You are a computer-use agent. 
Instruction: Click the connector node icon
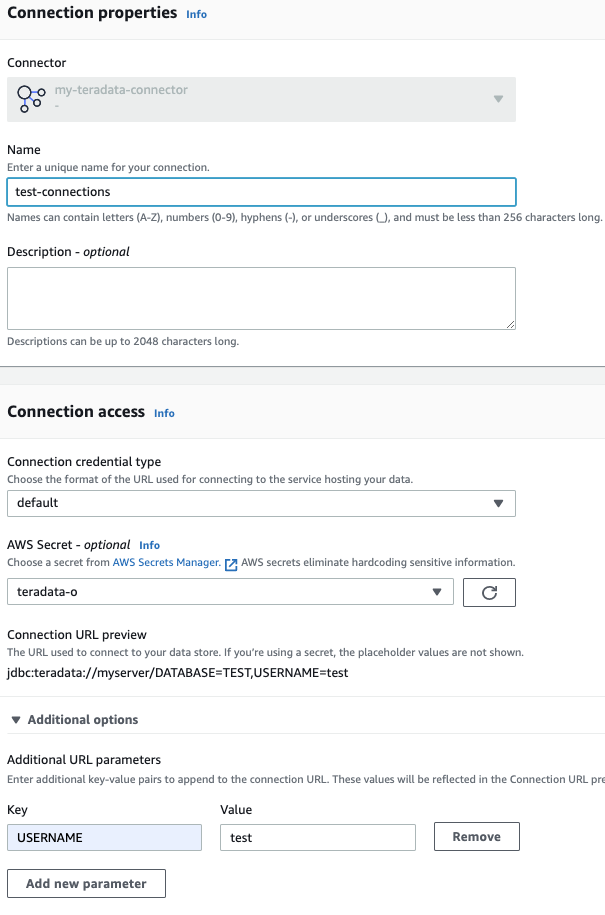pos(31,98)
